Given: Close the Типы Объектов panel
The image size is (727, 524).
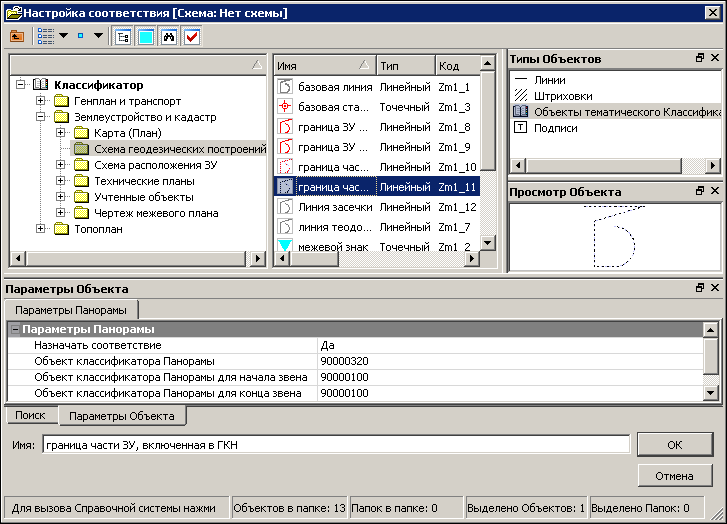Looking at the screenshot, I should (x=715, y=58).
